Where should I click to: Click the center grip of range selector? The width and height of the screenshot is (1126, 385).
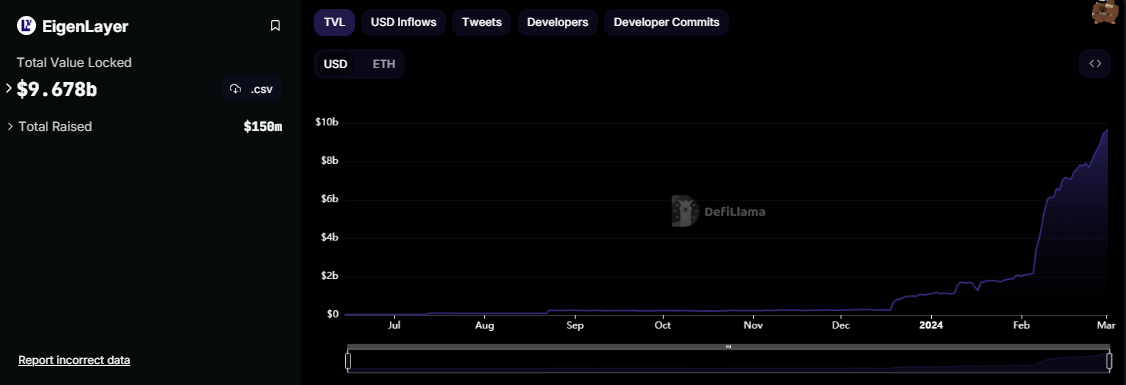click(728, 346)
